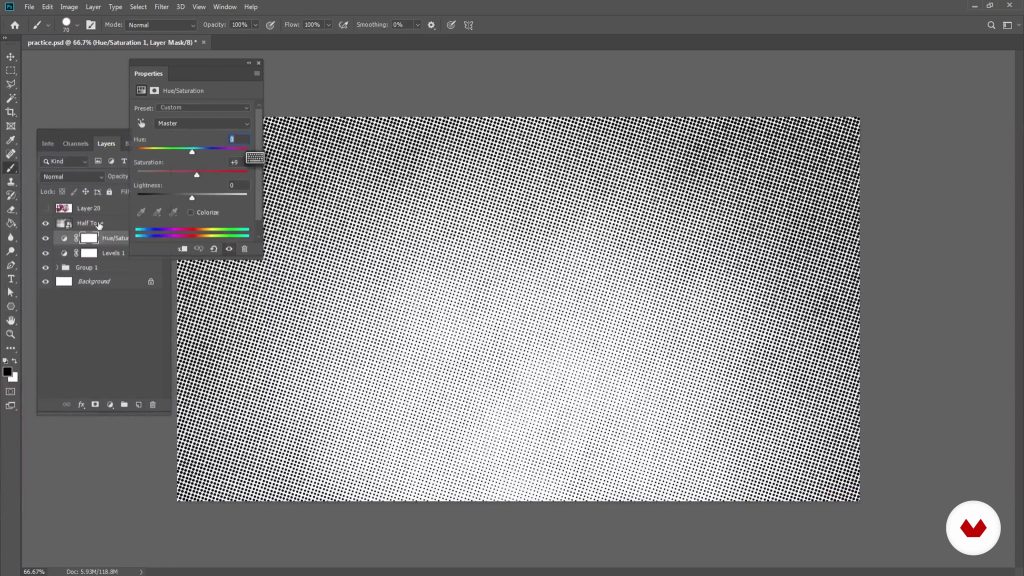This screenshot has width=1024, height=576.
Task: Open the Preset dropdown in Properties
Action: pos(204,107)
